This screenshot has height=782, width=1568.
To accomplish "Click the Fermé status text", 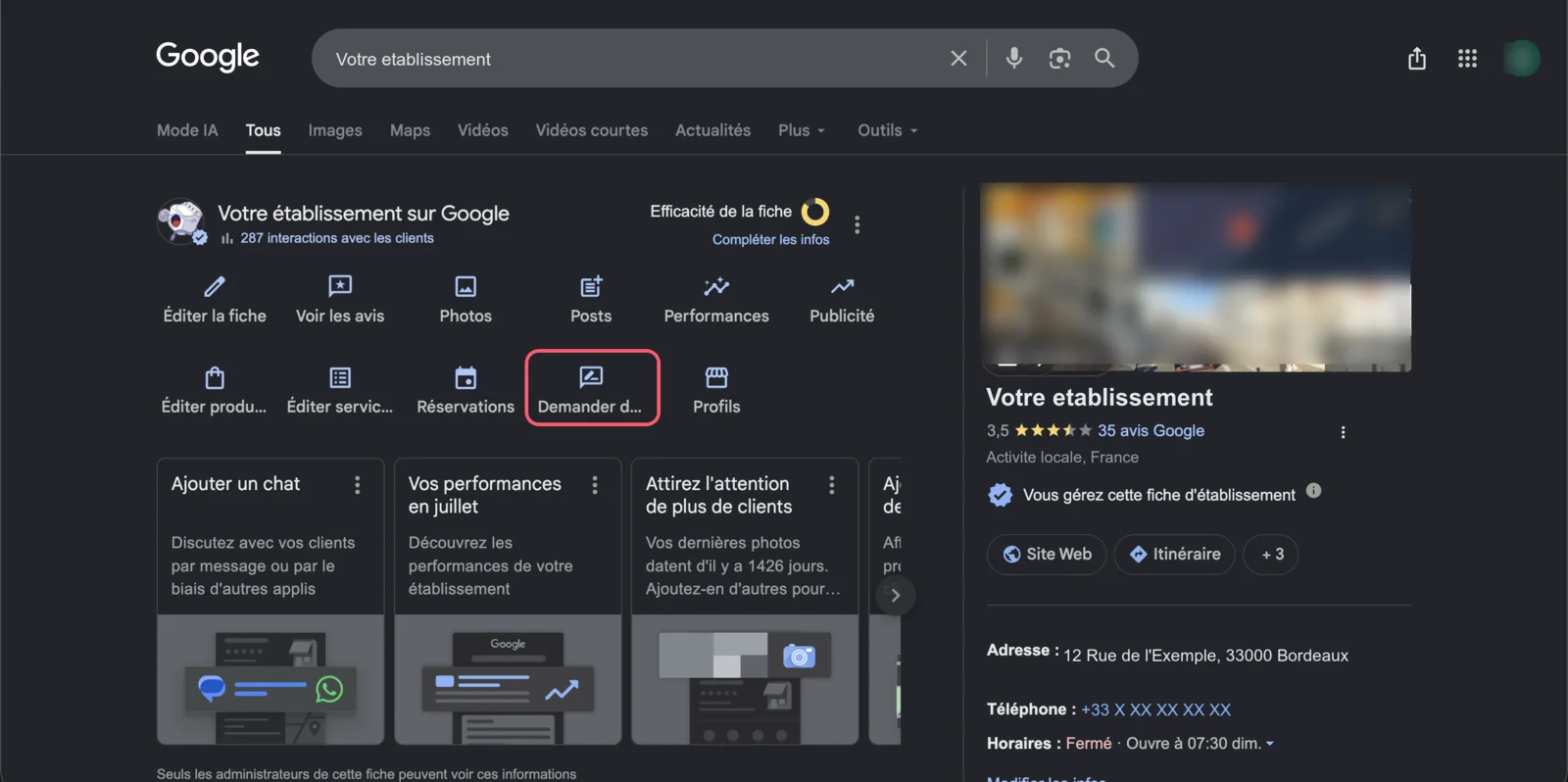I will [1089, 744].
